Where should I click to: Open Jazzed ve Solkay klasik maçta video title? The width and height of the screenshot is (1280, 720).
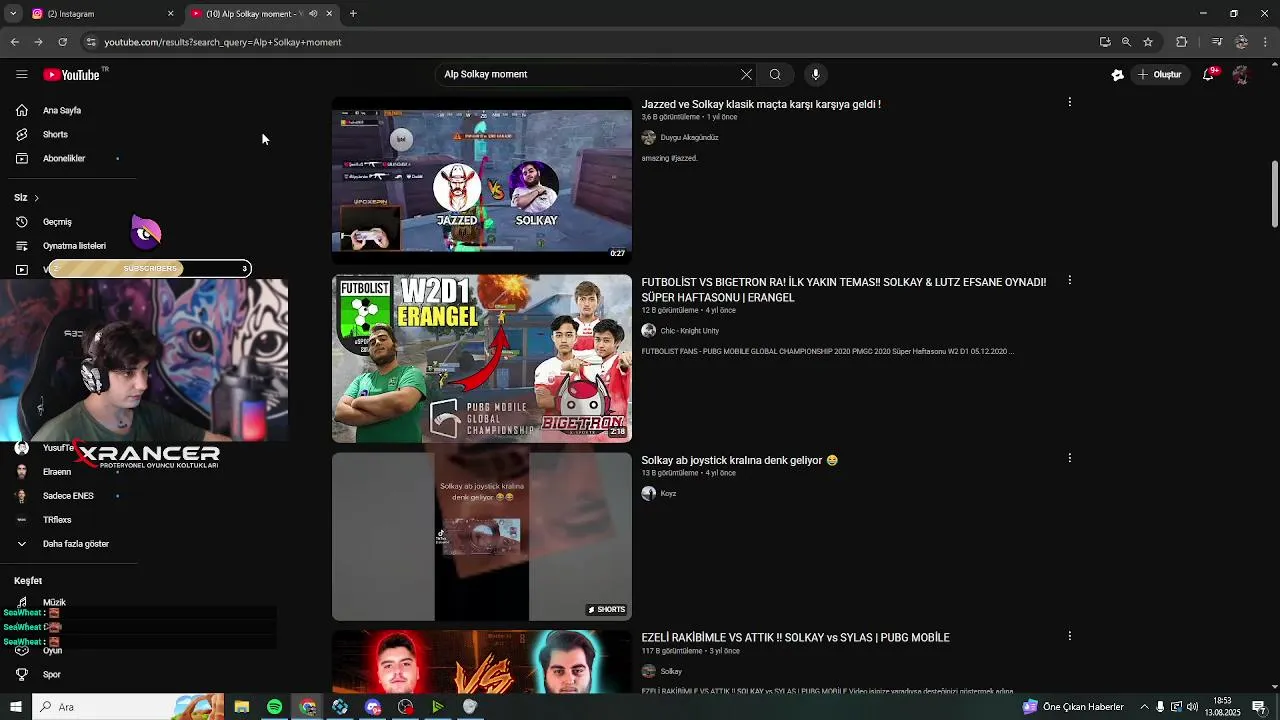coord(761,104)
